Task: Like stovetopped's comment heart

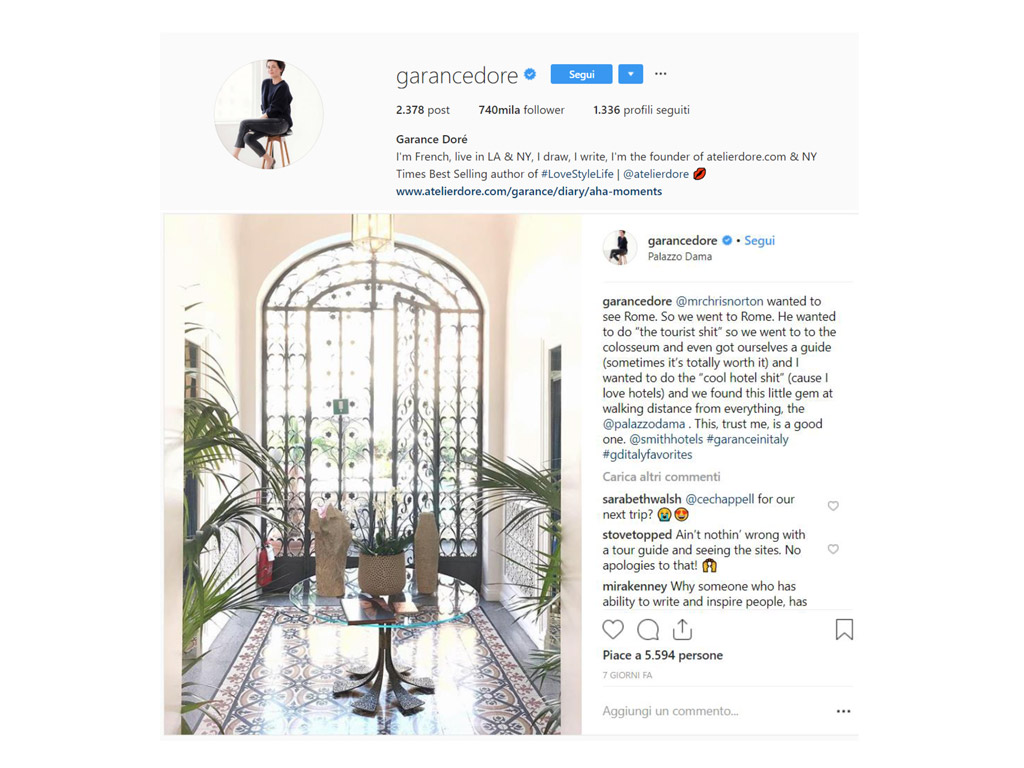Action: point(833,549)
